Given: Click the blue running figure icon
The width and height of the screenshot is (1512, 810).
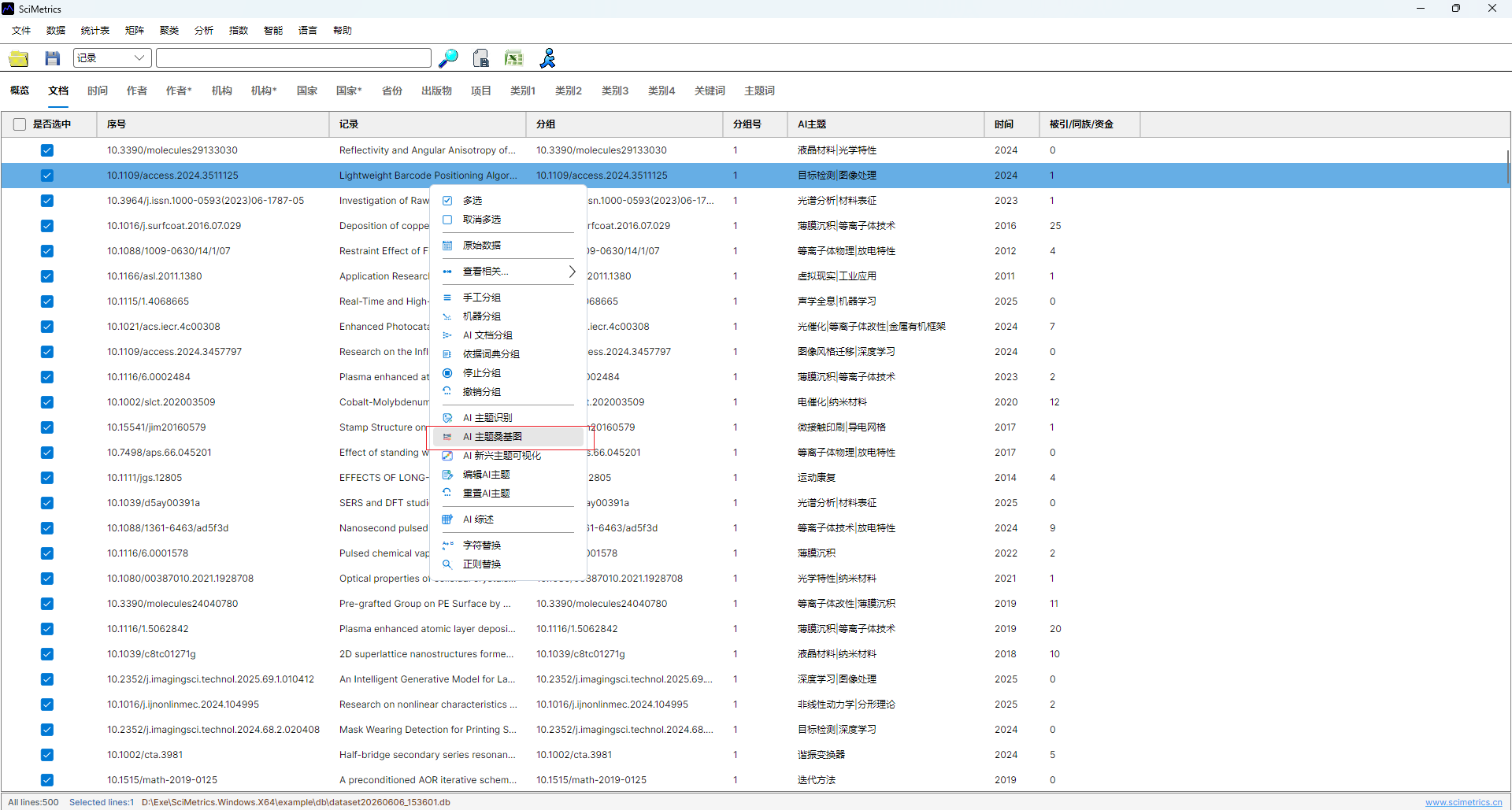Looking at the screenshot, I should coord(548,58).
